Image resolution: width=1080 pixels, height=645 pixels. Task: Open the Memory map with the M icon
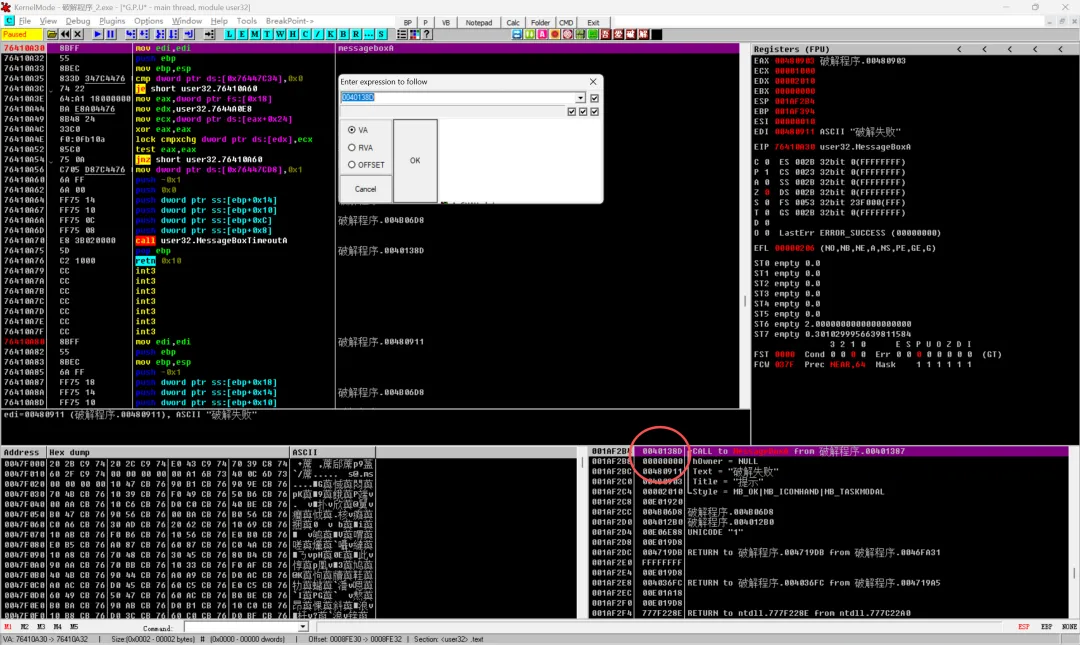(255, 34)
